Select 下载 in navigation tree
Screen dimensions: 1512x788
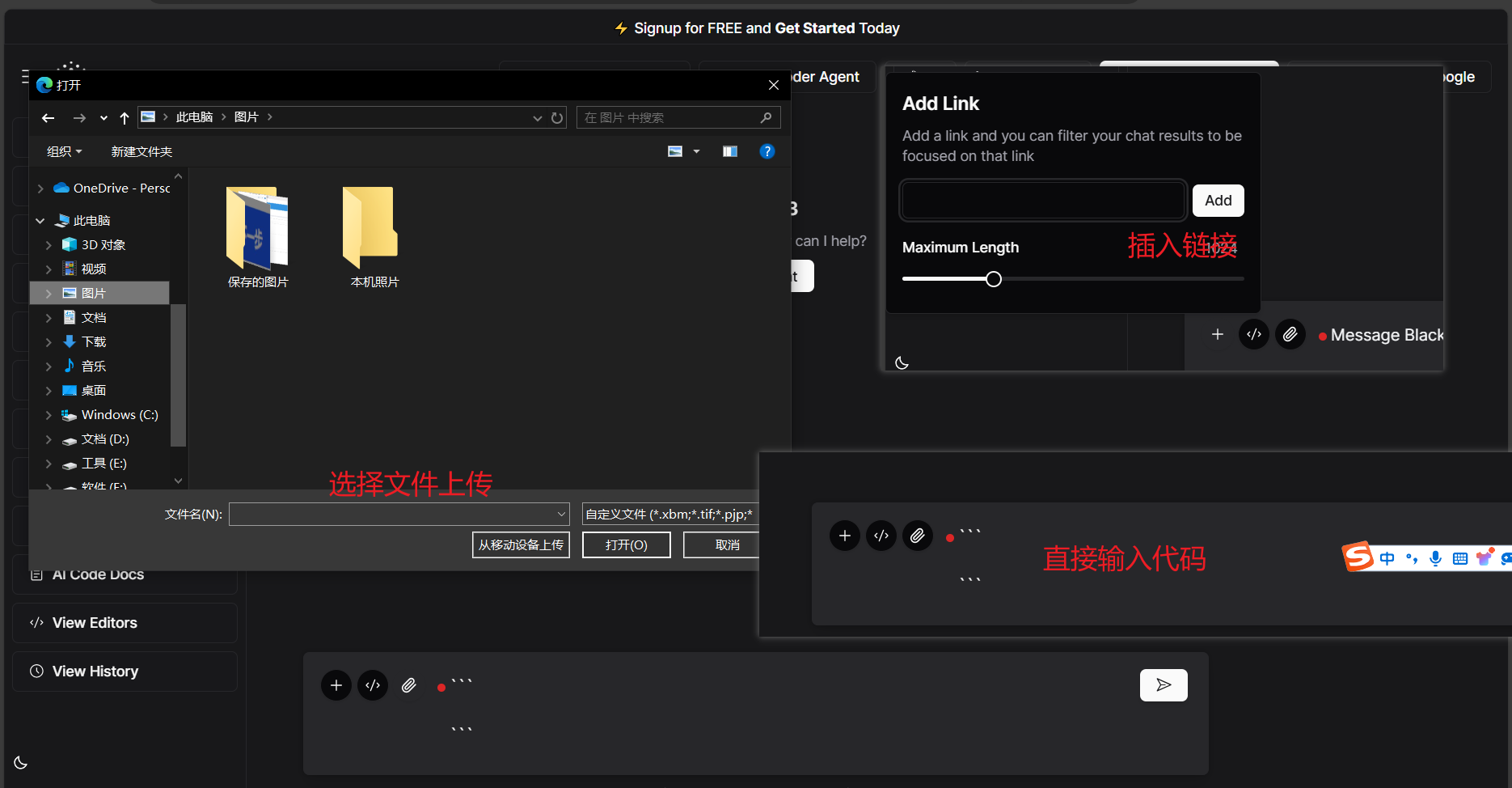tap(94, 341)
